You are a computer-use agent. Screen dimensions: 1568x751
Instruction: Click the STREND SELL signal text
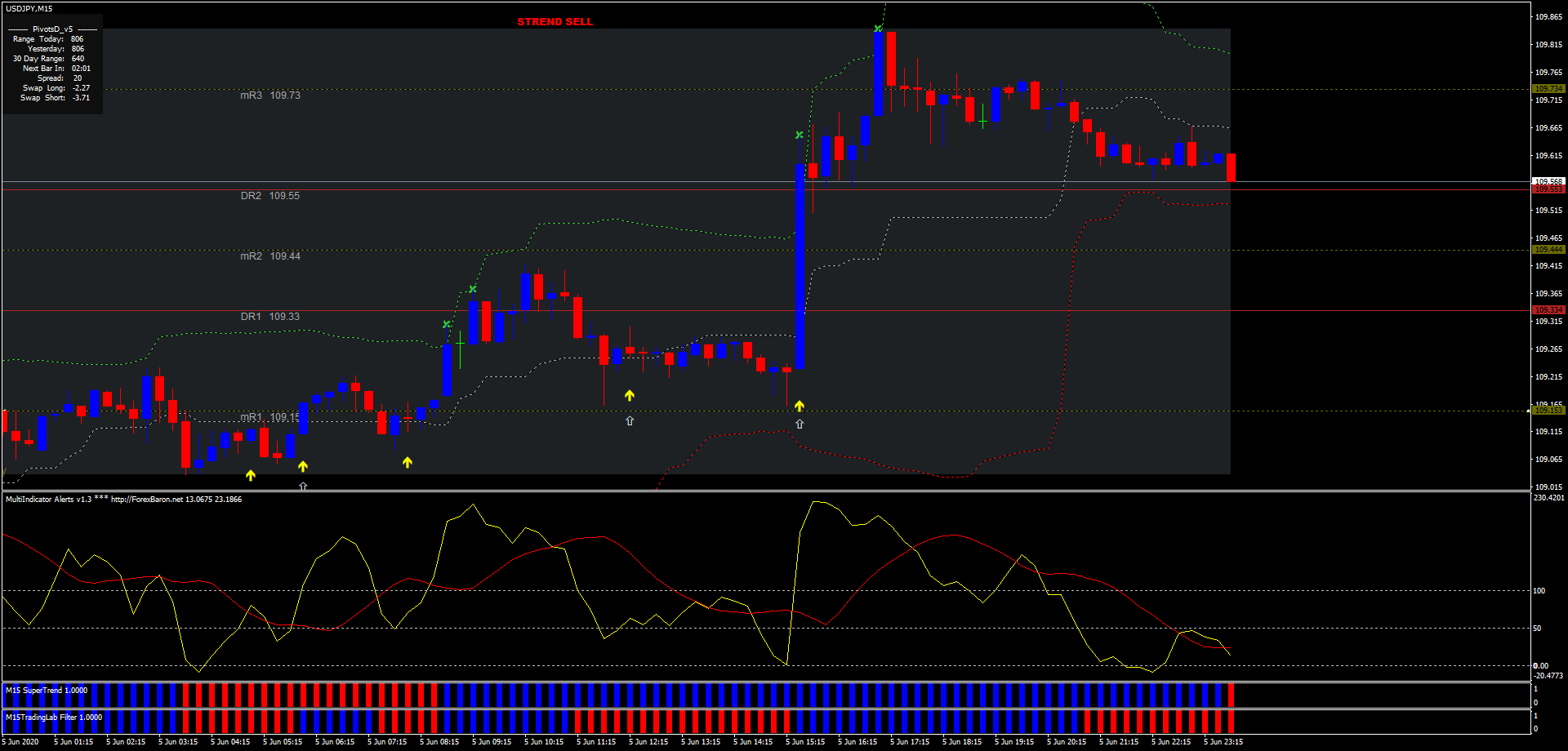pyautogui.click(x=555, y=22)
